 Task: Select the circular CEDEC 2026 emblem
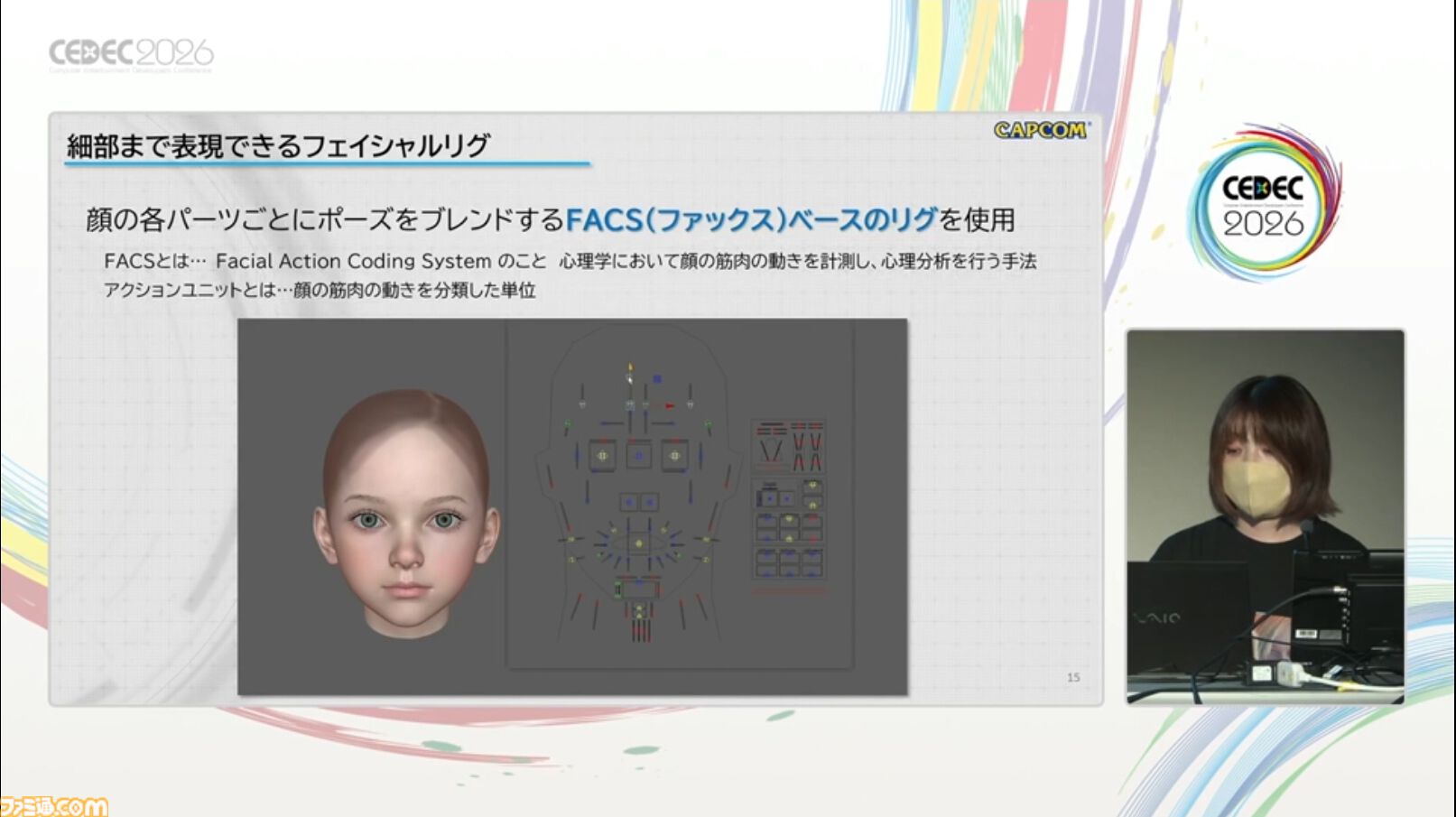coord(1264,202)
